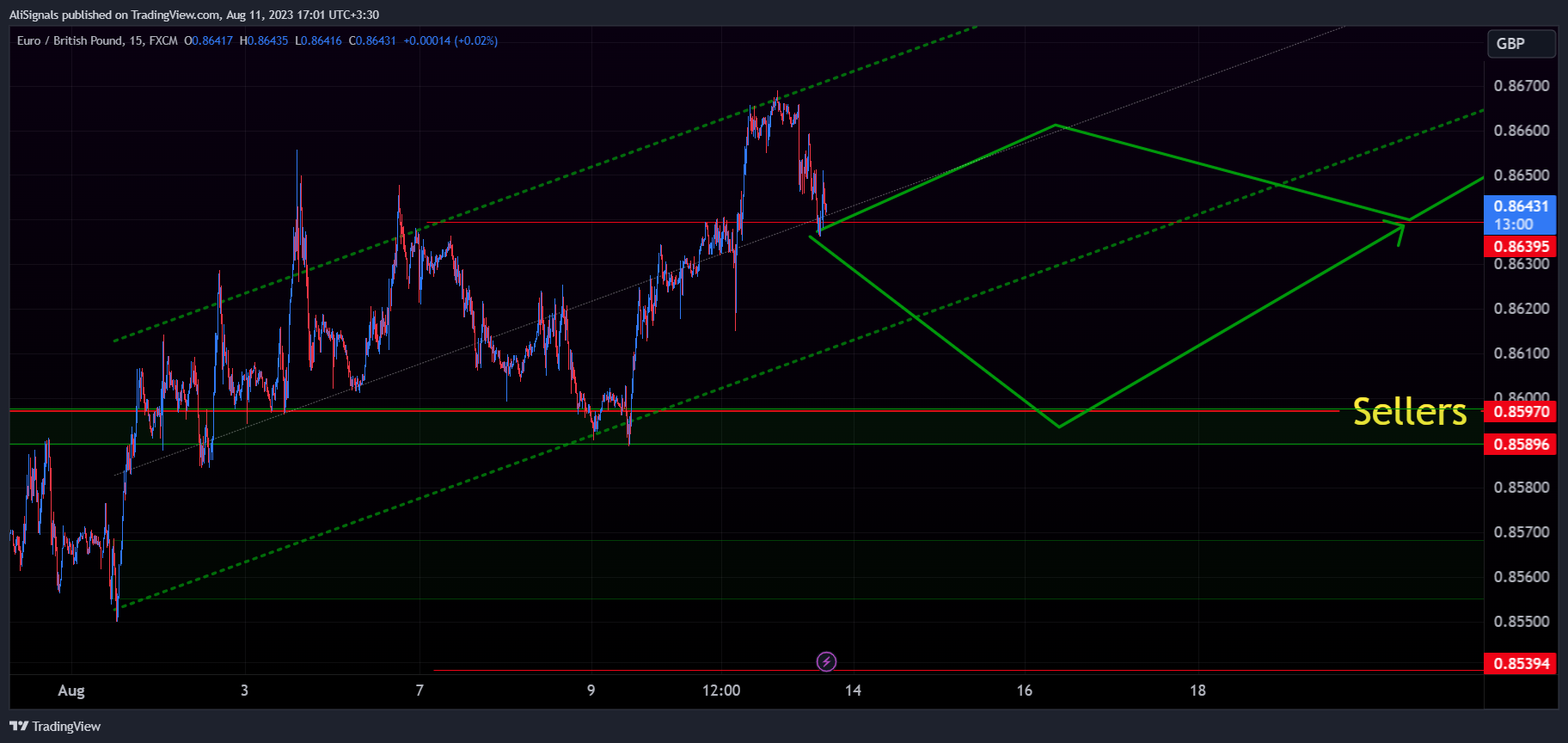
Task: Click the 3 date label on time axis
Action: point(244,691)
